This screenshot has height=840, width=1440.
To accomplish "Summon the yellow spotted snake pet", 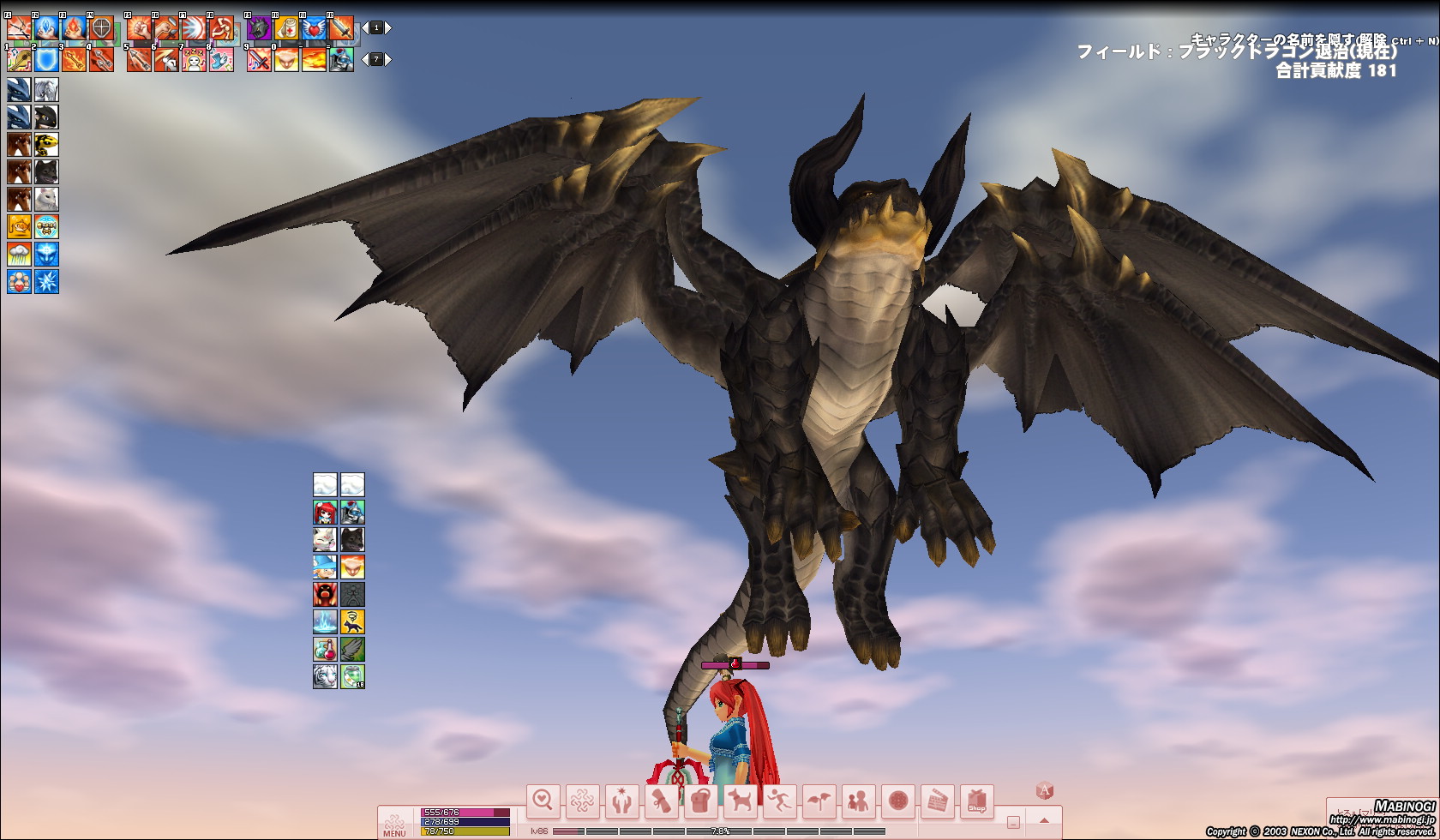I will [46, 144].
